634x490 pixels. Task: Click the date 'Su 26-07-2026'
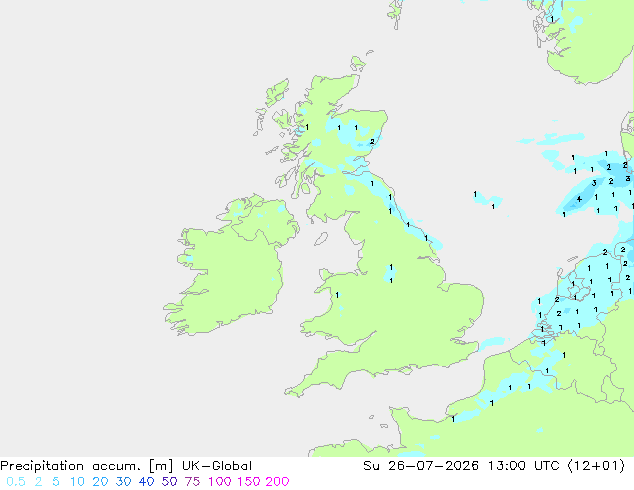[421, 466]
